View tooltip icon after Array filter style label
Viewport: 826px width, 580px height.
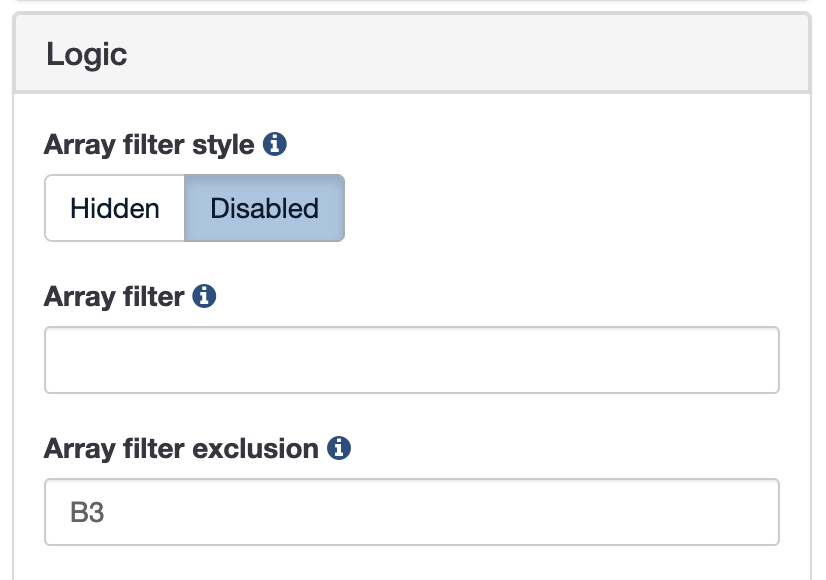[x=275, y=145]
